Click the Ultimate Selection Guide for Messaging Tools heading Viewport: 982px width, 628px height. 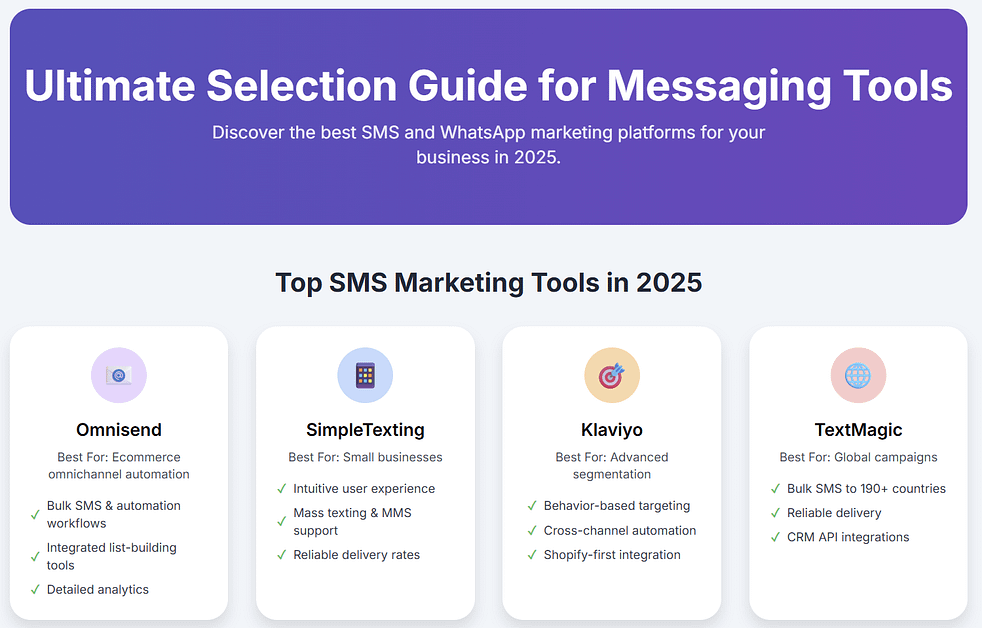pyautogui.click(x=488, y=86)
